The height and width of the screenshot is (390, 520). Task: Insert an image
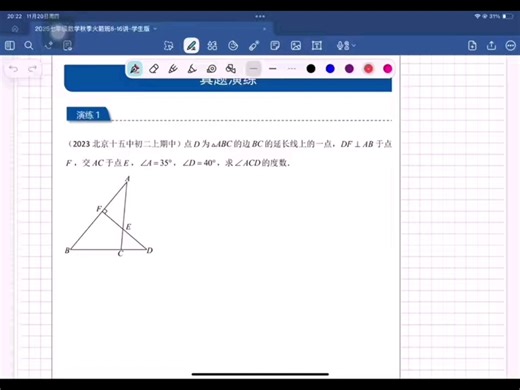pyautogui.click(x=296, y=46)
